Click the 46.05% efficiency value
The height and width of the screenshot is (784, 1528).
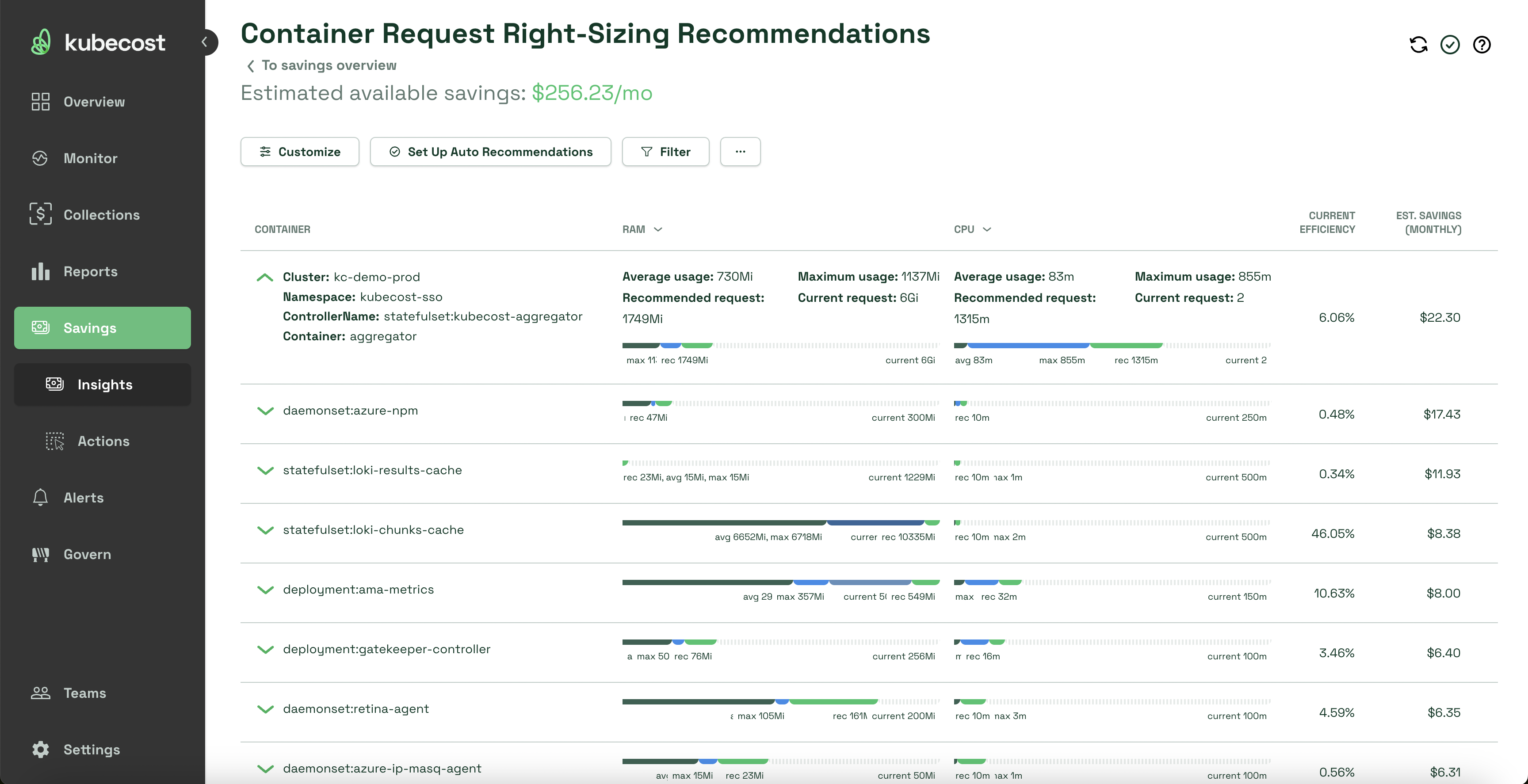click(1333, 534)
